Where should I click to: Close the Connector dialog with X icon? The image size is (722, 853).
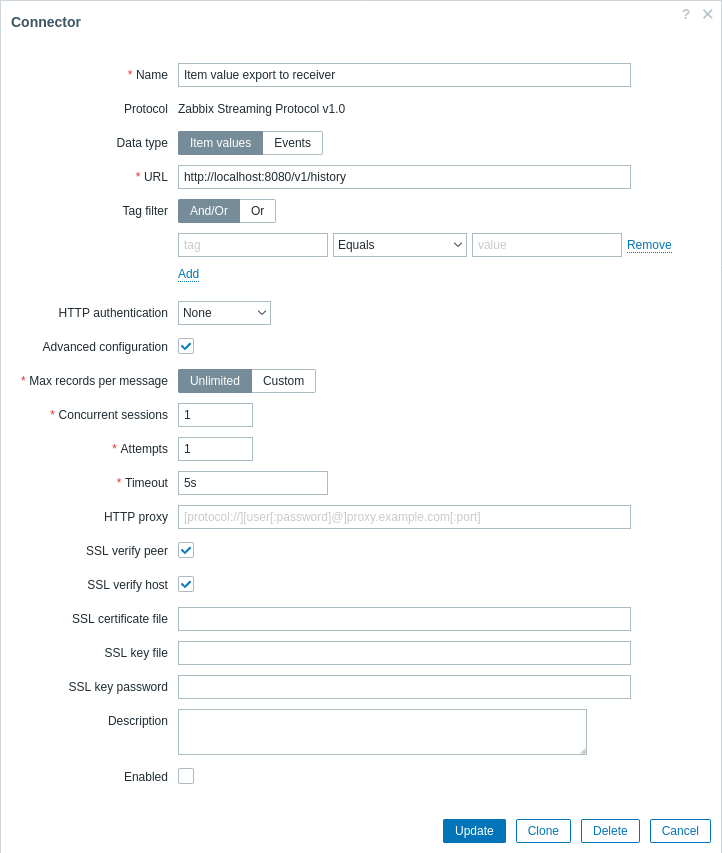[707, 14]
